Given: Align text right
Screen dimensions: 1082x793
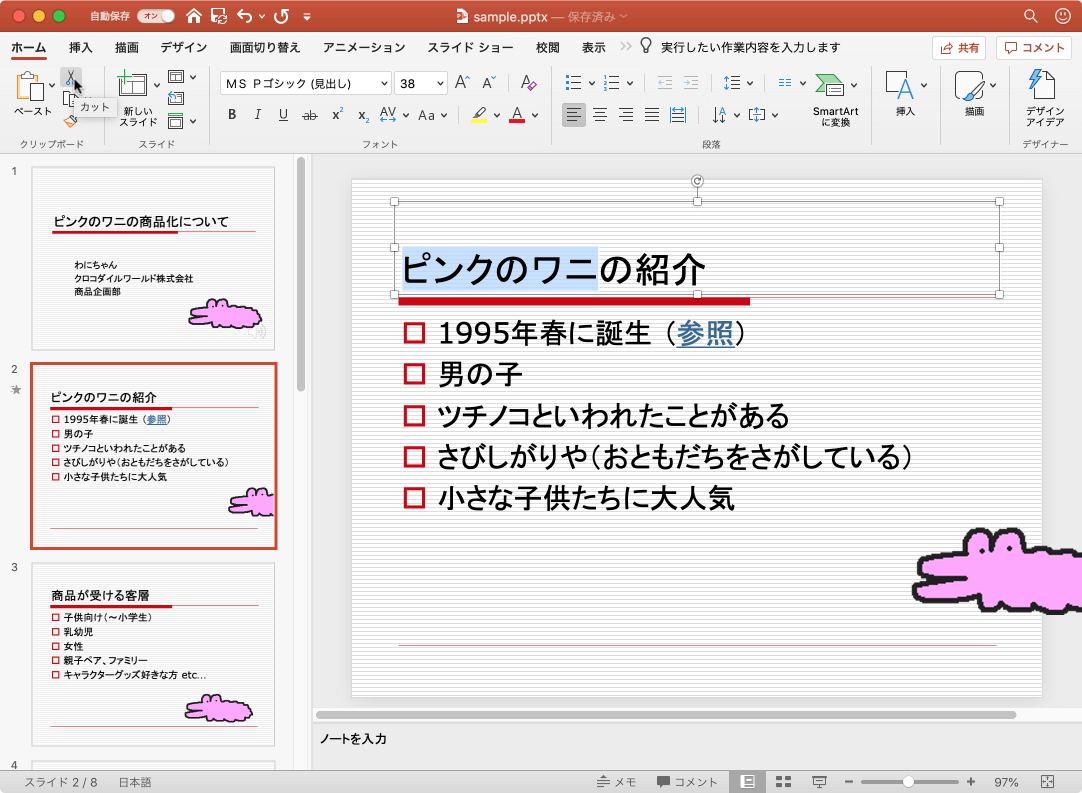Looking at the screenshot, I should click(626, 115).
